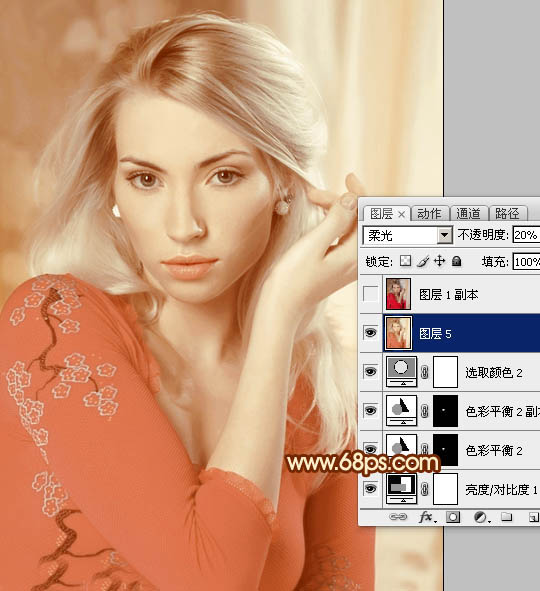The width and height of the screenshot is (540, 591).
Task: Switch to the 通道 tab
Action: coord(468,214)
